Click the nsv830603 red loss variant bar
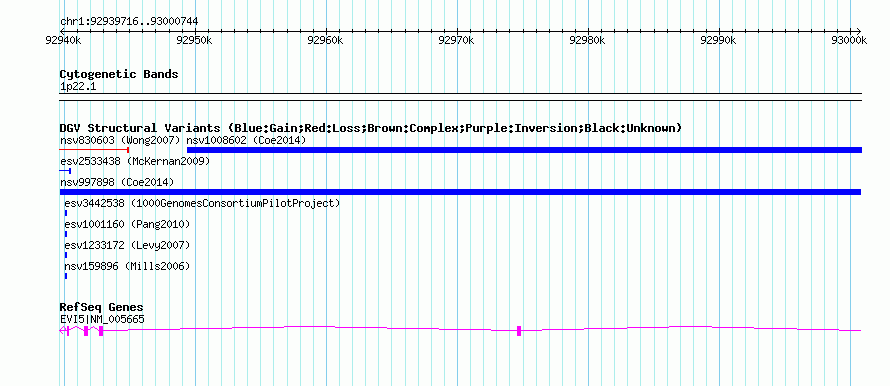The height and width of the screenshot is (386, 890). coord(94,150)
